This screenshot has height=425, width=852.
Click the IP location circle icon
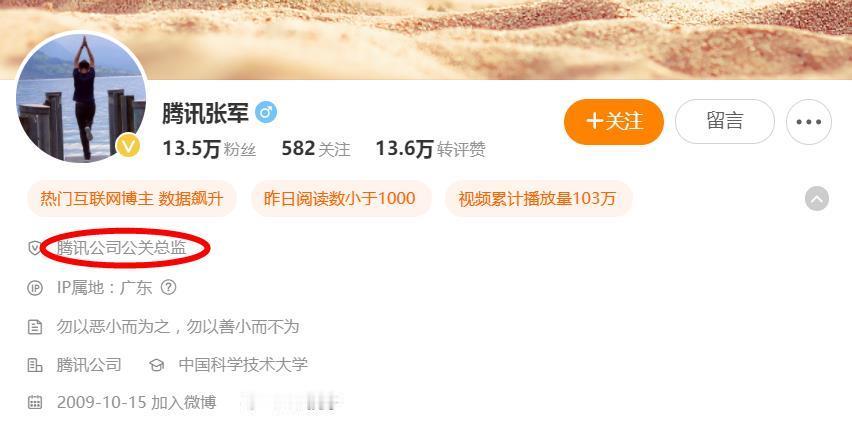pos(35,288)
